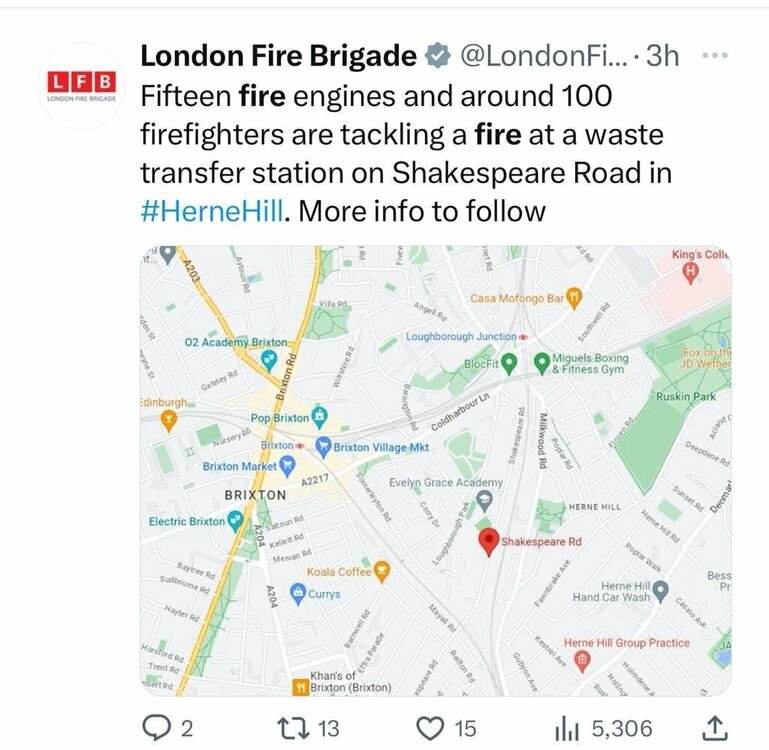Share the tweet via upload icon

tap(716, 728)
